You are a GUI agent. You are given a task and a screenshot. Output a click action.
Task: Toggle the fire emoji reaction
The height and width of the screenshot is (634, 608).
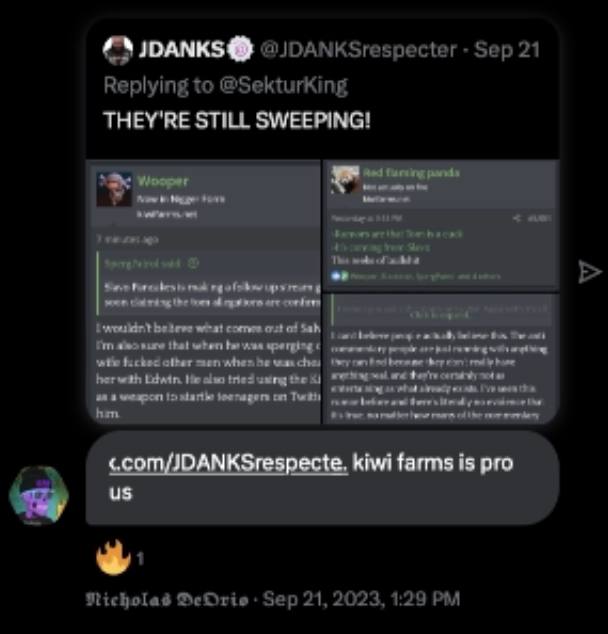[x=113, y=558]
